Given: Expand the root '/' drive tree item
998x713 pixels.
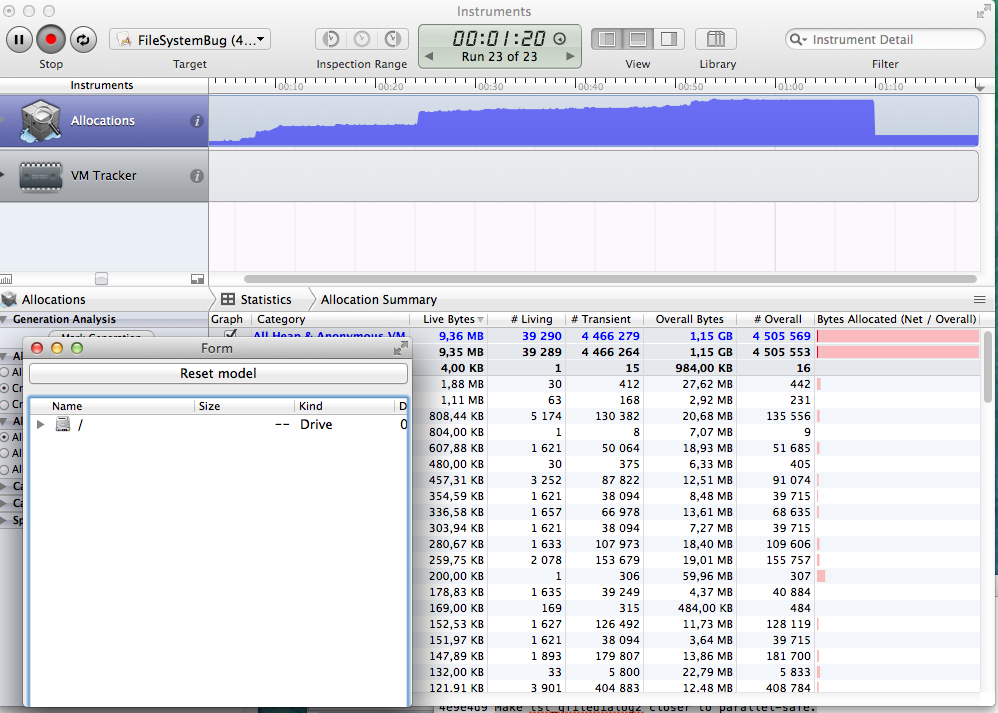Looking at the screenshot, I should (41, 425).
